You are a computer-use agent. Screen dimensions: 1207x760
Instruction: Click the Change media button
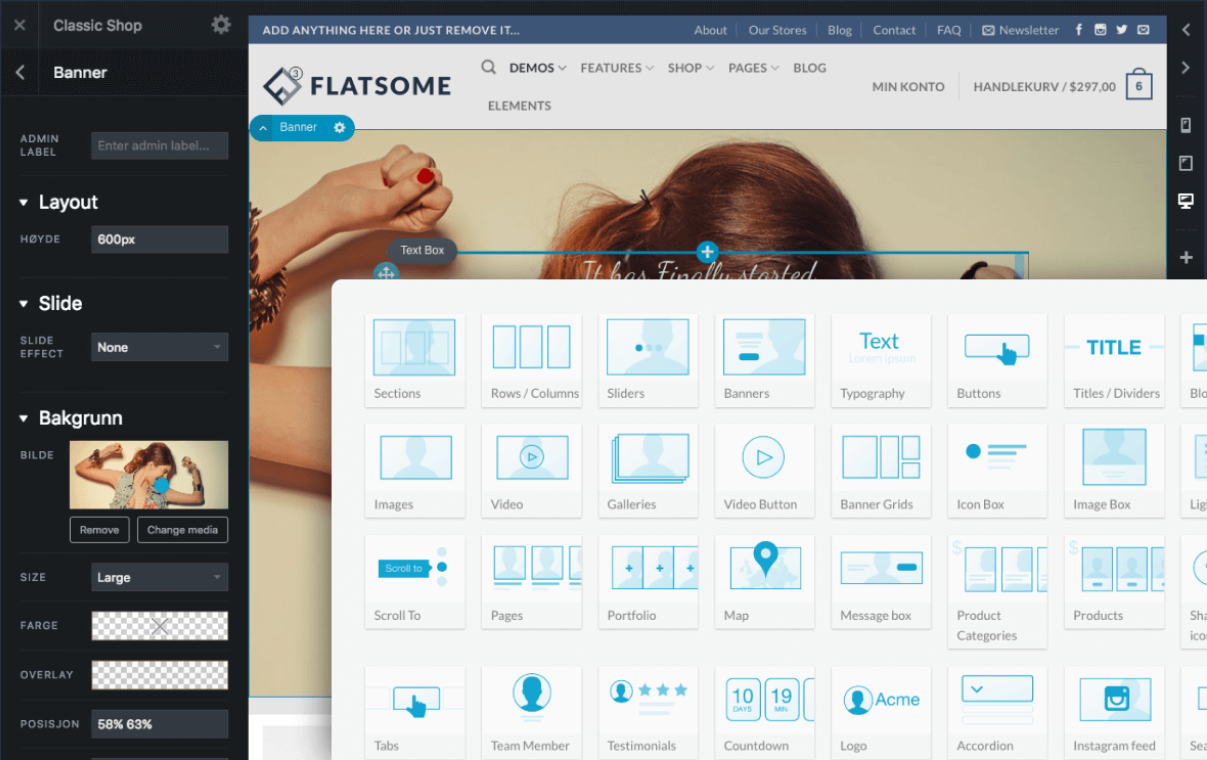point(182,529)
